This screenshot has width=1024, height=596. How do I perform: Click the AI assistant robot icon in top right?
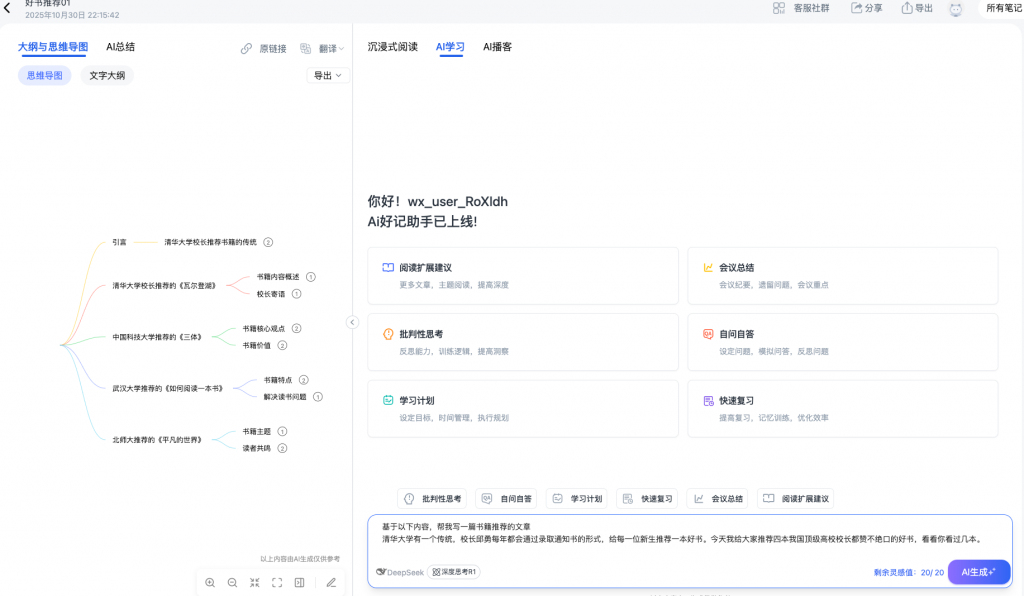pos(957,8)
